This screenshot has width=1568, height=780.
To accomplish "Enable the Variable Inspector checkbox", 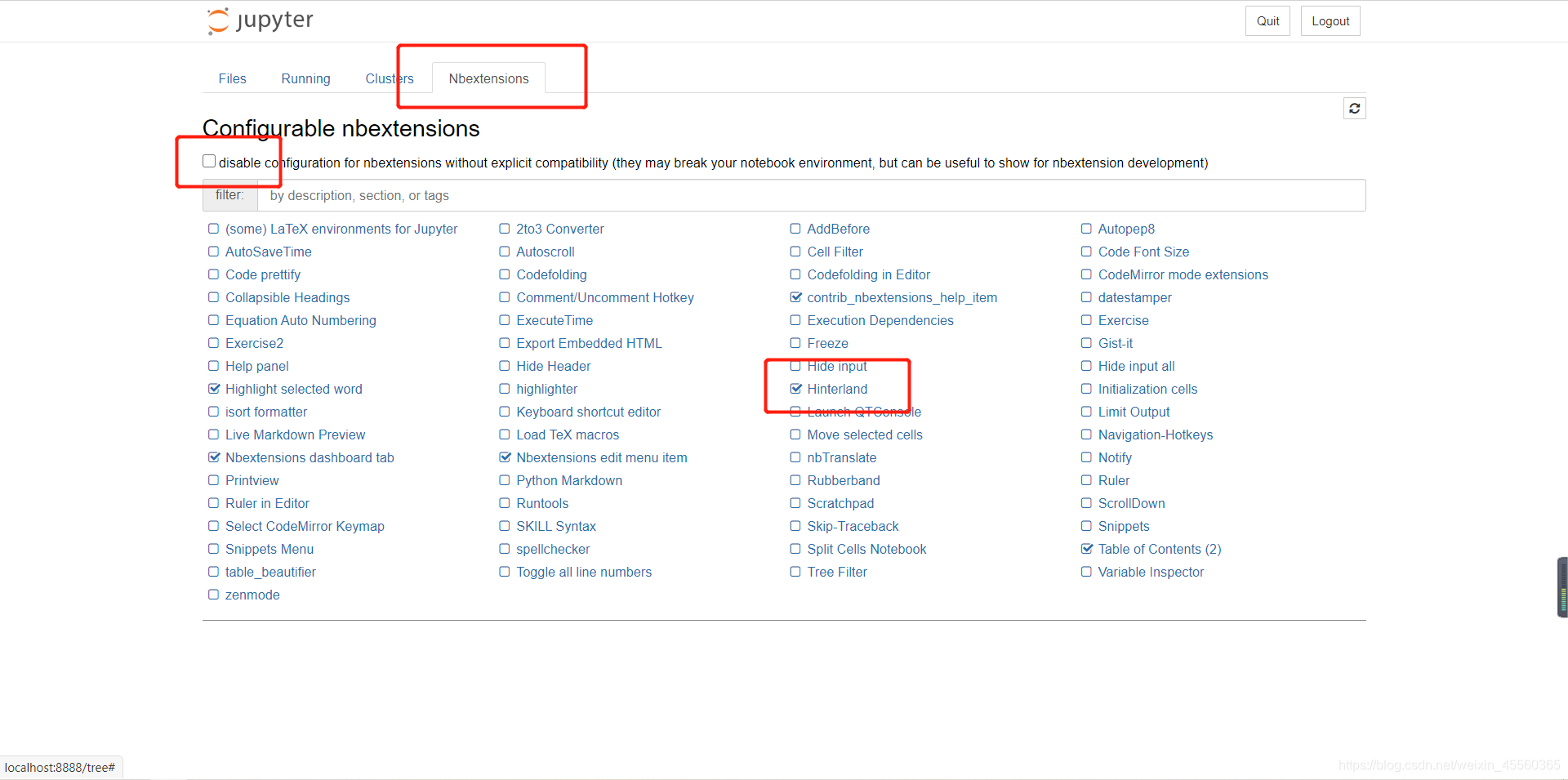I will (1086, 572).
